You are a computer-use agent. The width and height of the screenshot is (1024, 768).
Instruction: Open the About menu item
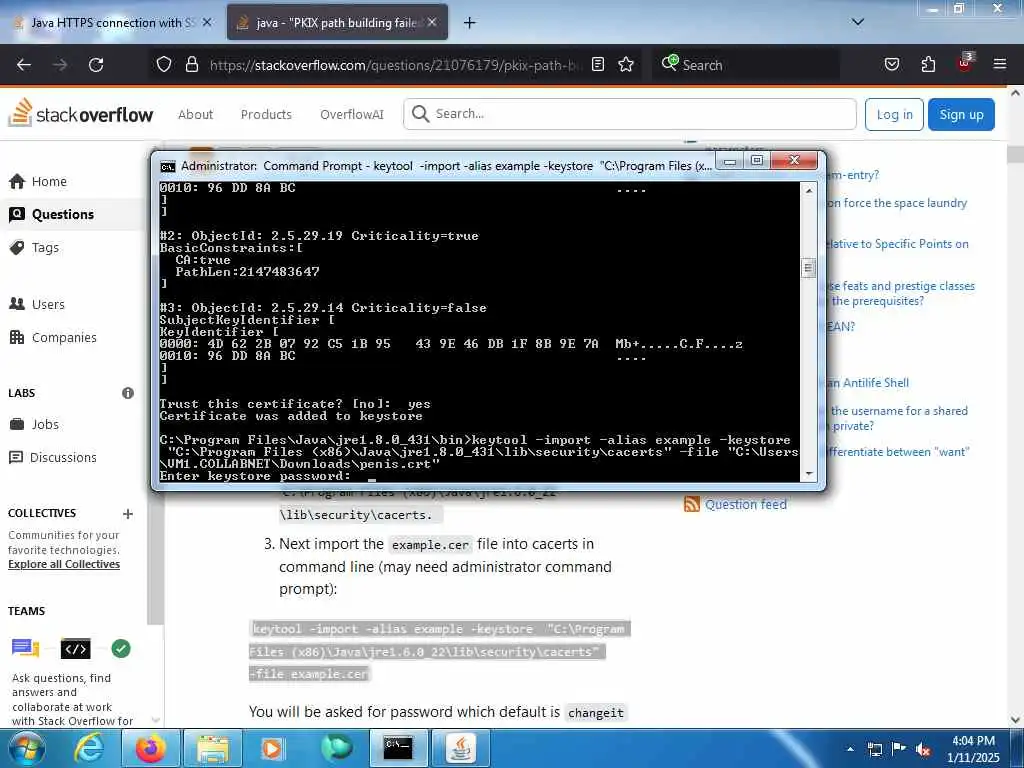pos(195,114)
